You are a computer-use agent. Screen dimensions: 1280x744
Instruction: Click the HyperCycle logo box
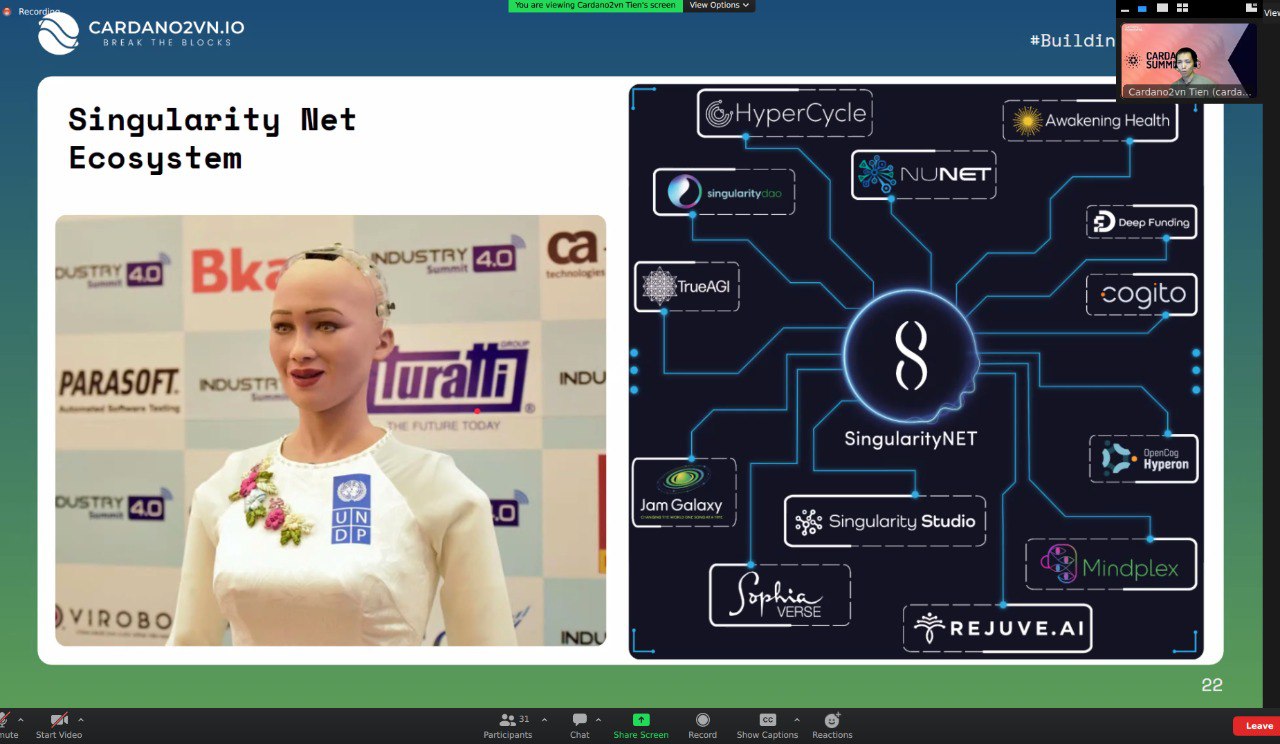click(x=785, y=113)
